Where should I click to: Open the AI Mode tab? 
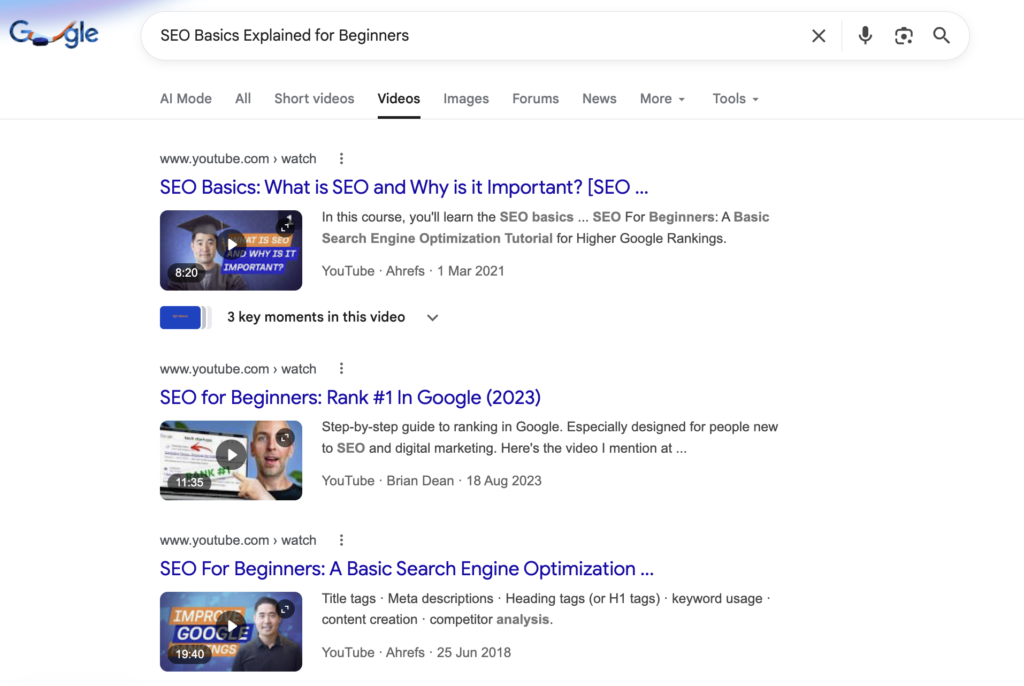(186, 98)
